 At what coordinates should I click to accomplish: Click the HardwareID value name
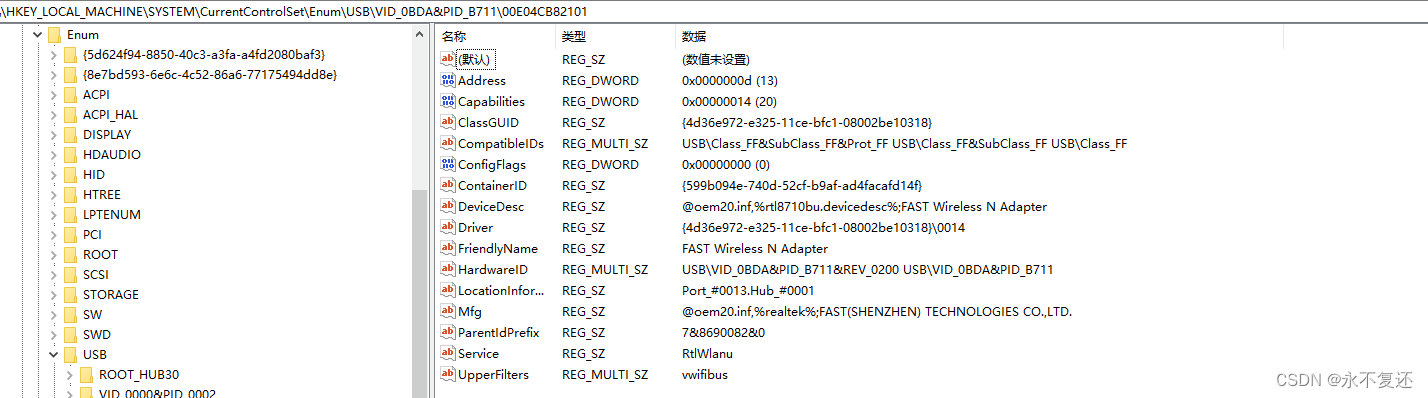[493, 269]
